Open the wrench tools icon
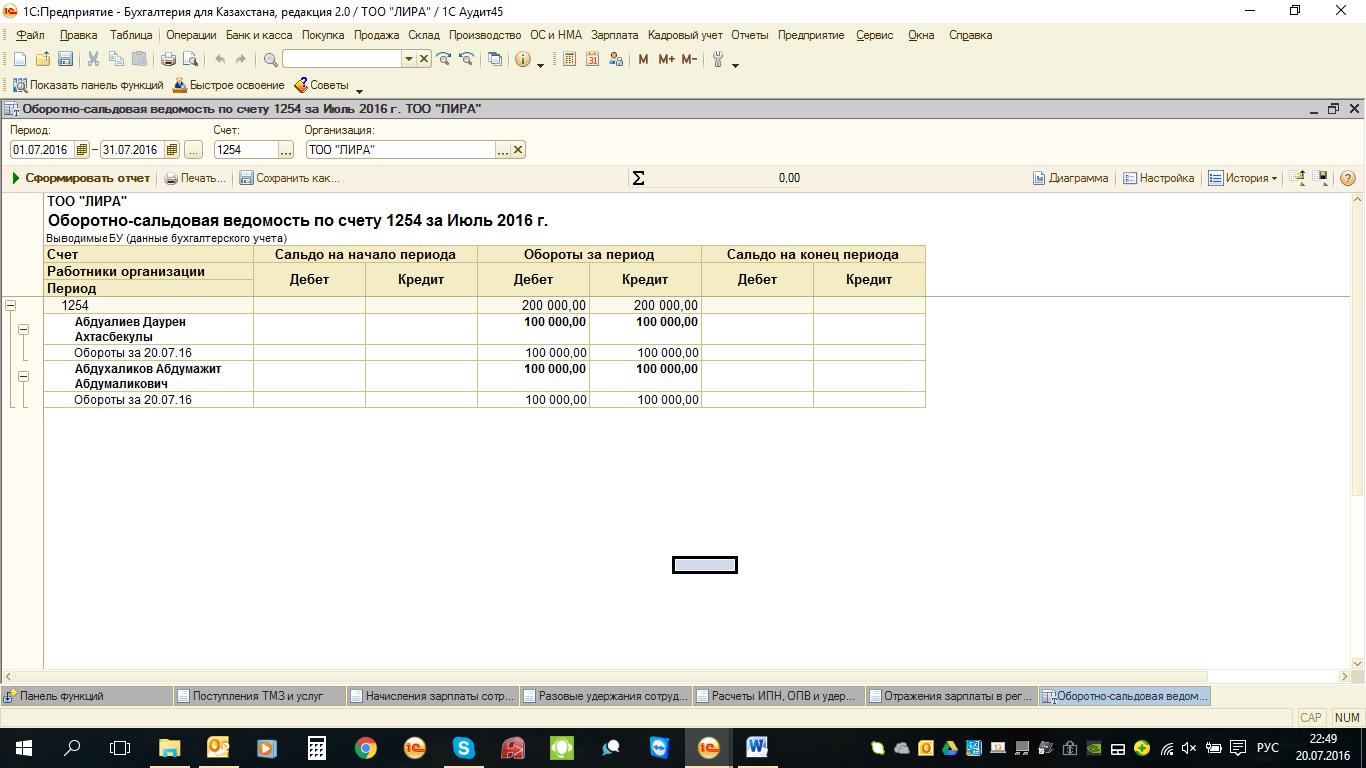 [717, 59]
